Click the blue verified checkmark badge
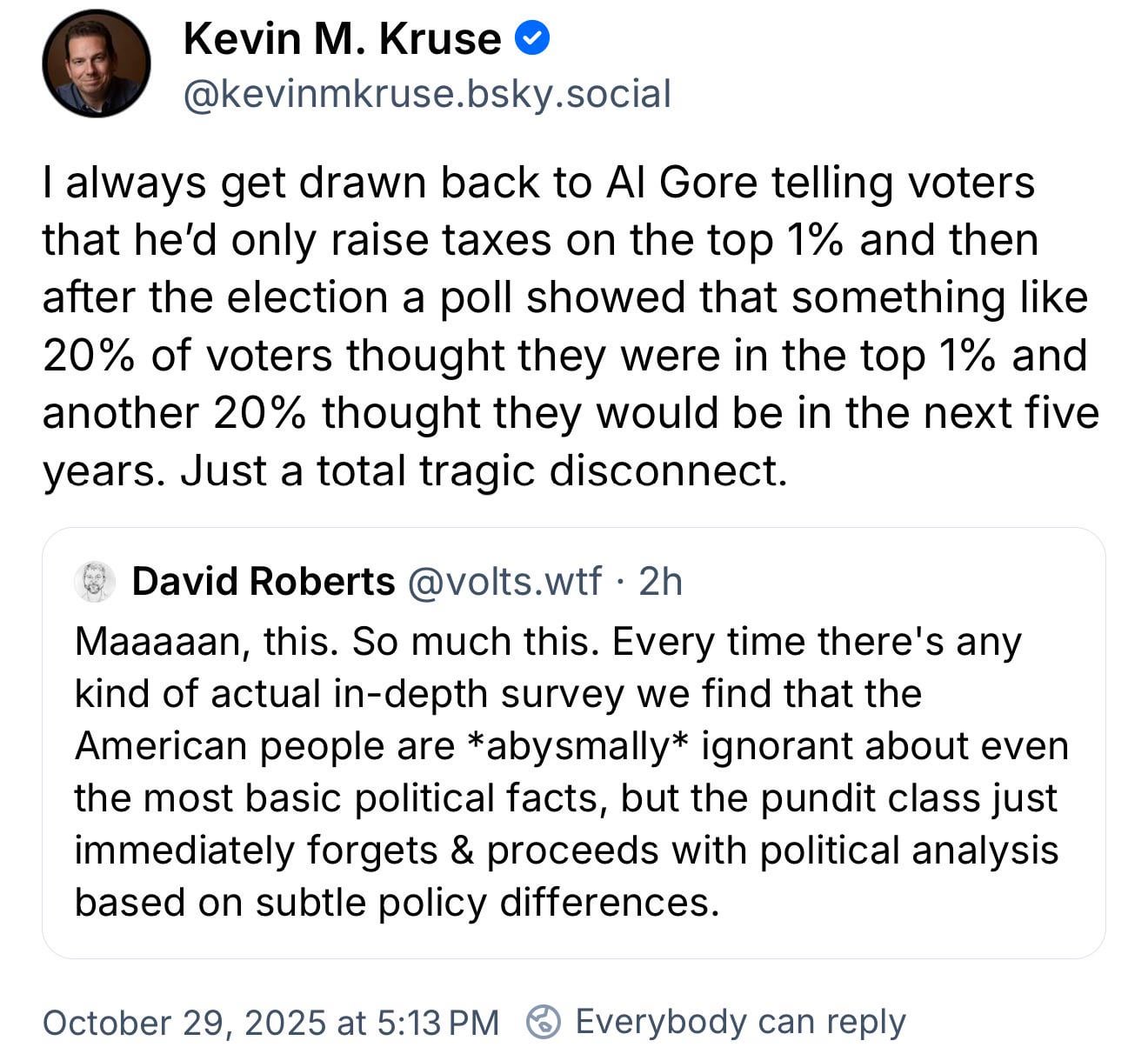 532,38
